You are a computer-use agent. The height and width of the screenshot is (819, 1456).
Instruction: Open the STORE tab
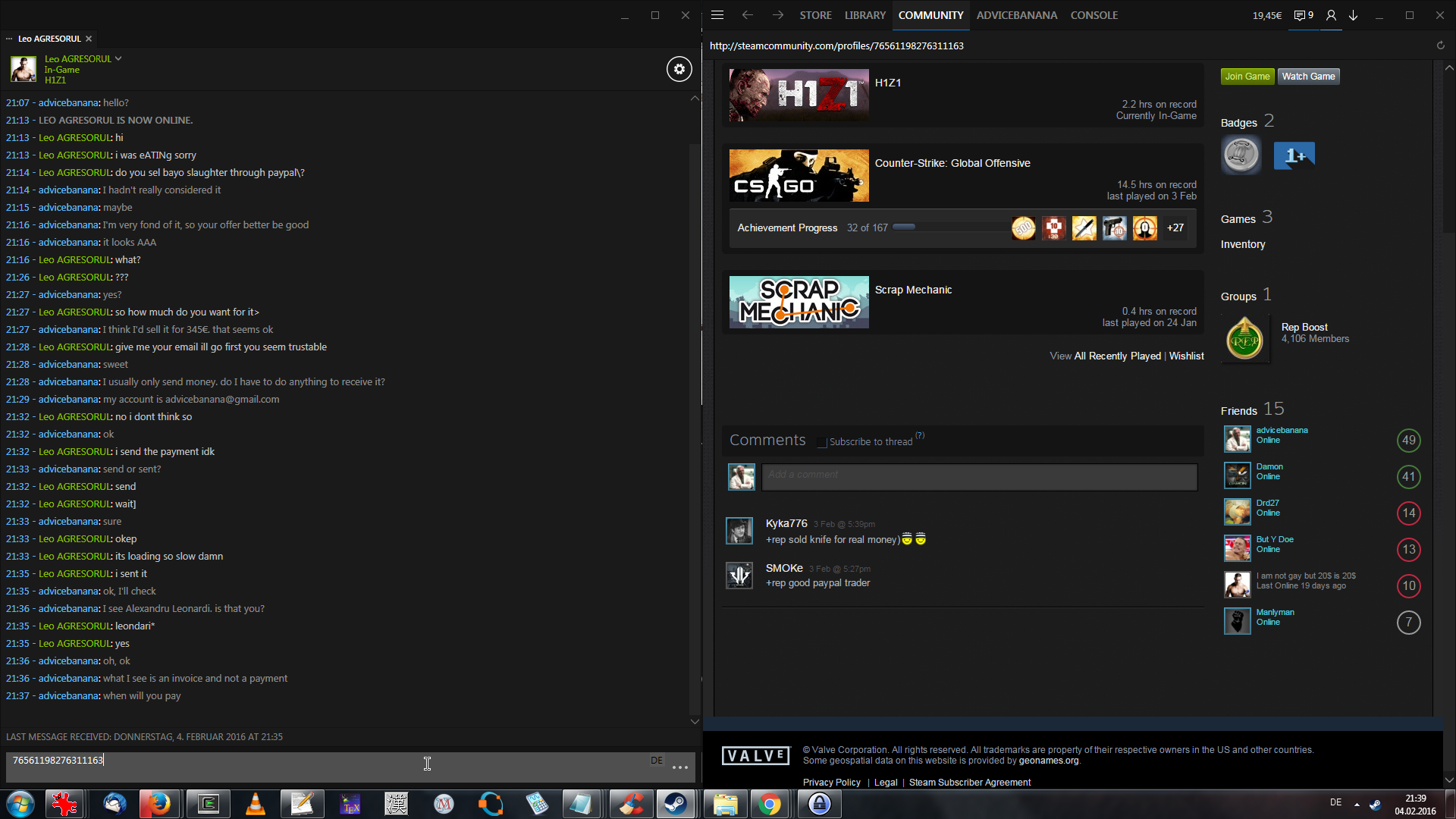point(815,15)
